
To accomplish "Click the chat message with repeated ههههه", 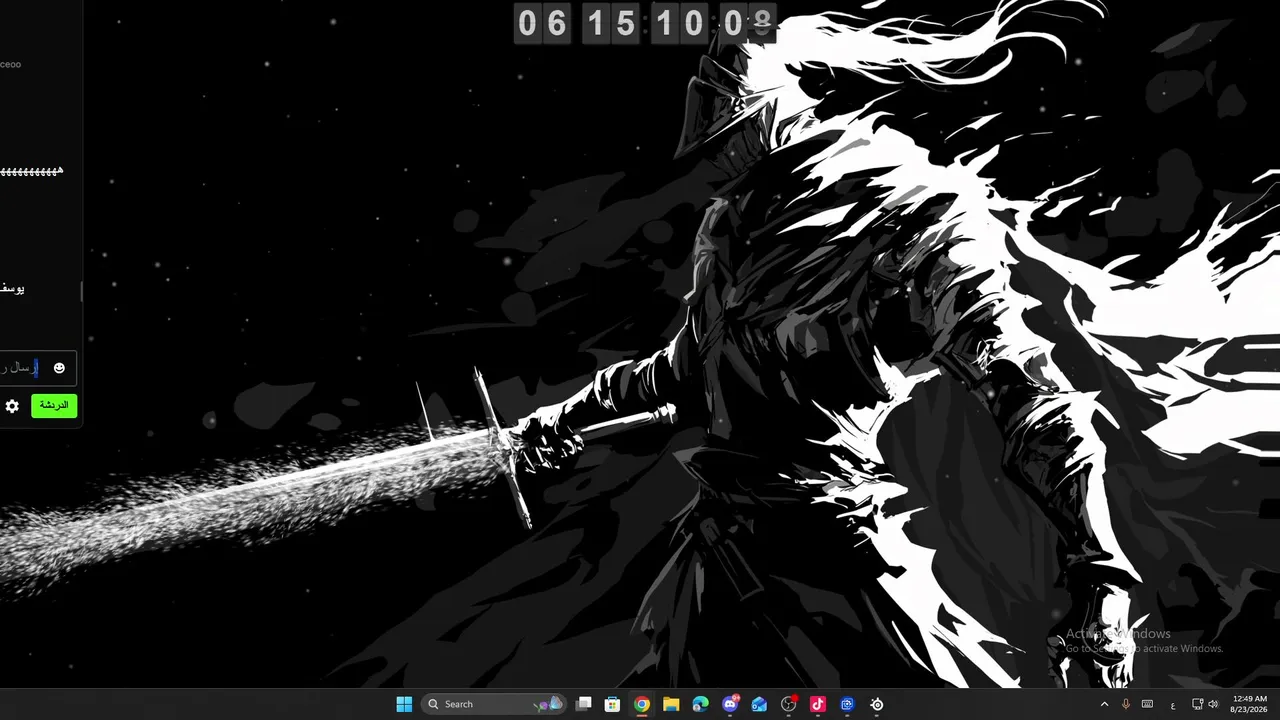I will tap(31, 172).
